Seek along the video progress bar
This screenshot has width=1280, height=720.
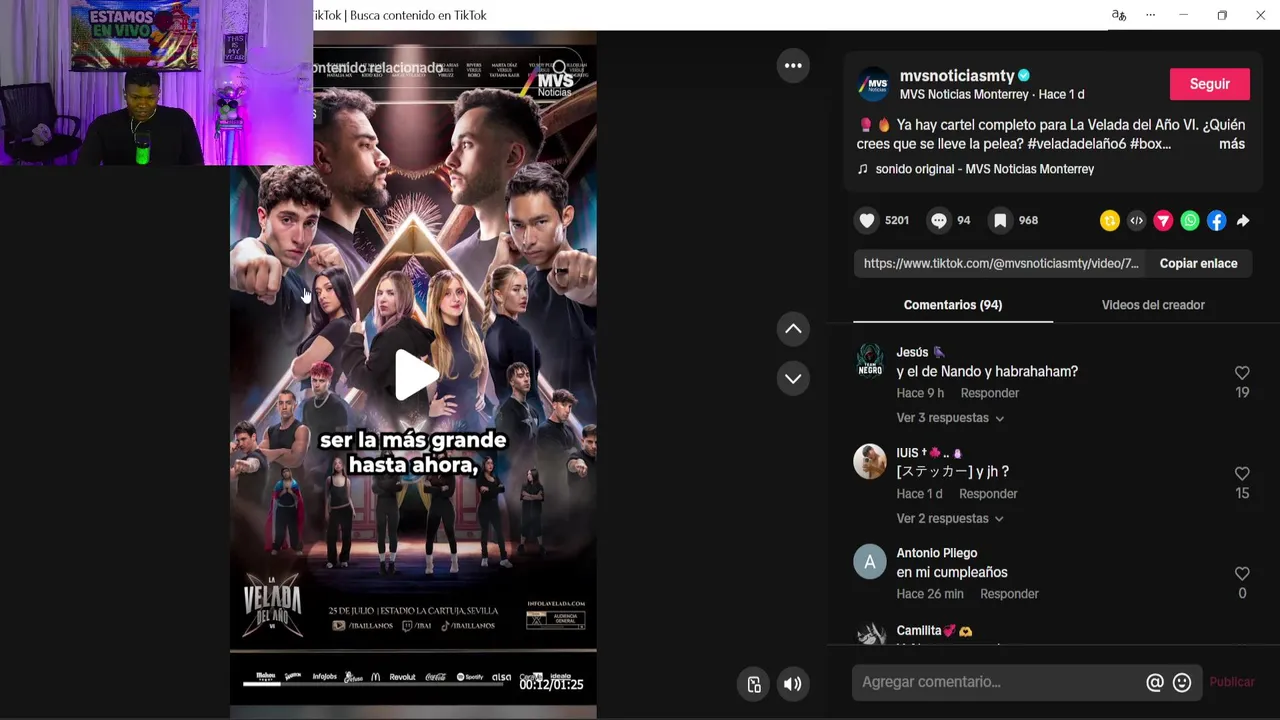click(375, 684)
